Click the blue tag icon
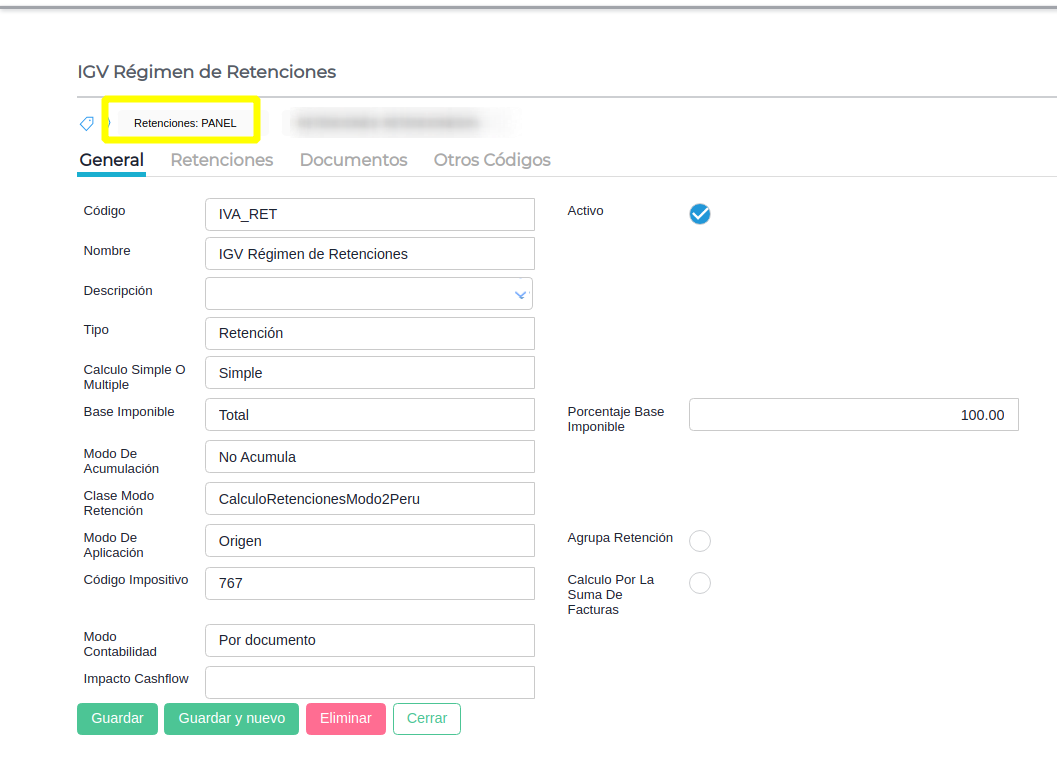1057x782 pixels. point(87,123)
